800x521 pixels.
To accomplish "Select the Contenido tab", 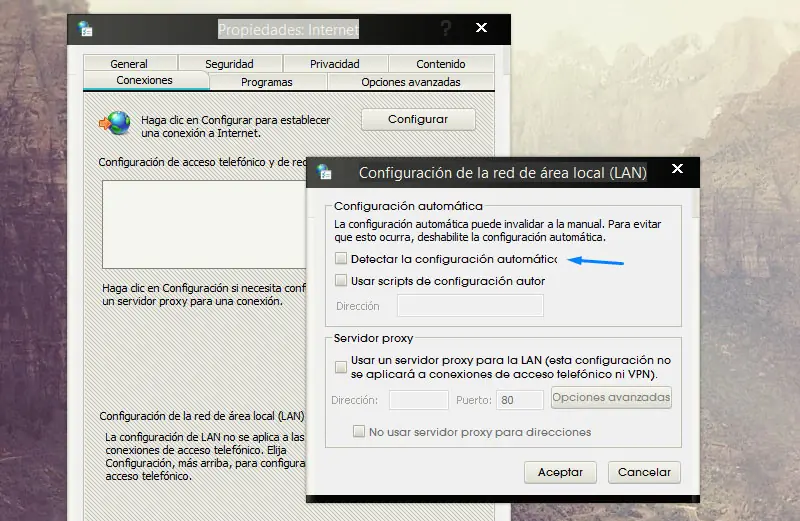I will 441,63.
